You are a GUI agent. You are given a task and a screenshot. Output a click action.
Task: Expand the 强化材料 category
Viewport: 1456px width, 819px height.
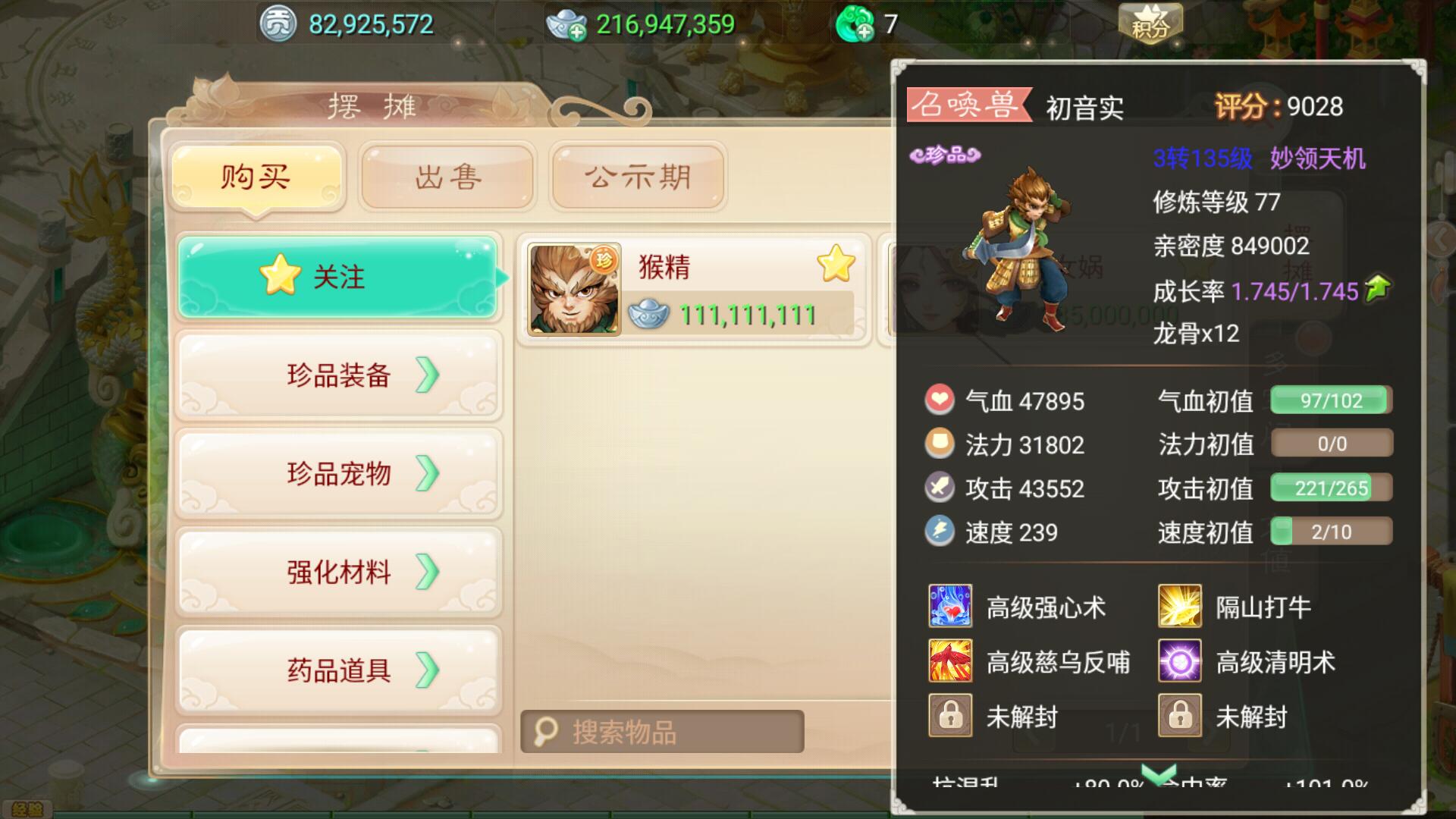338,572
